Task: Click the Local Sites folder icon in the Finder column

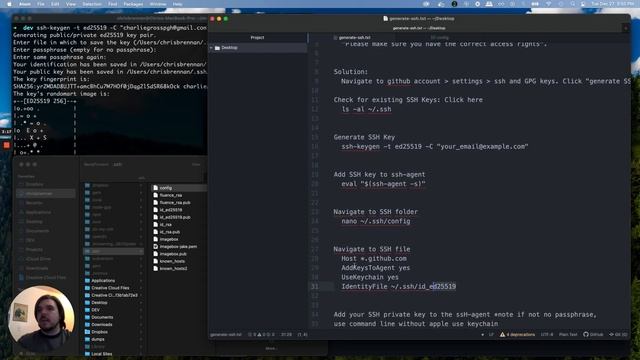Action: [x=87, y=354]
